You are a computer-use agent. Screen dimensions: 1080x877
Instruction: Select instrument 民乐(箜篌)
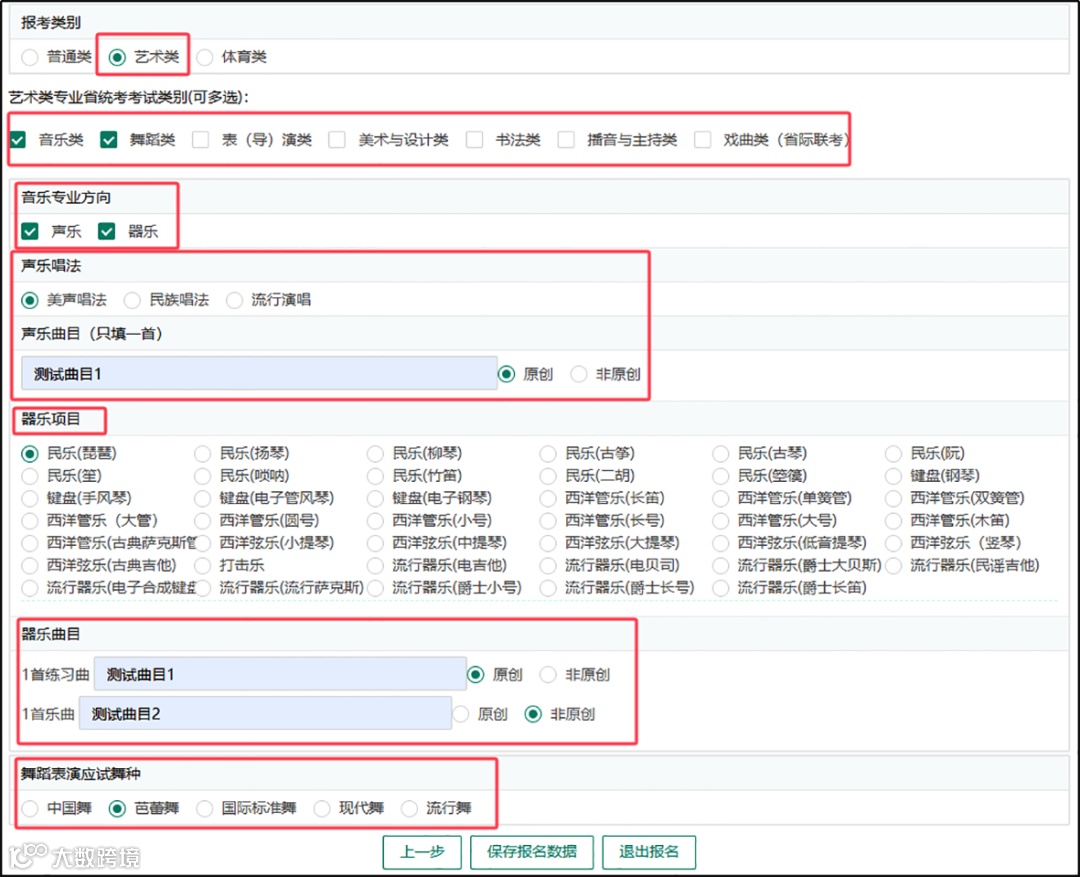(x=720, y=476)
